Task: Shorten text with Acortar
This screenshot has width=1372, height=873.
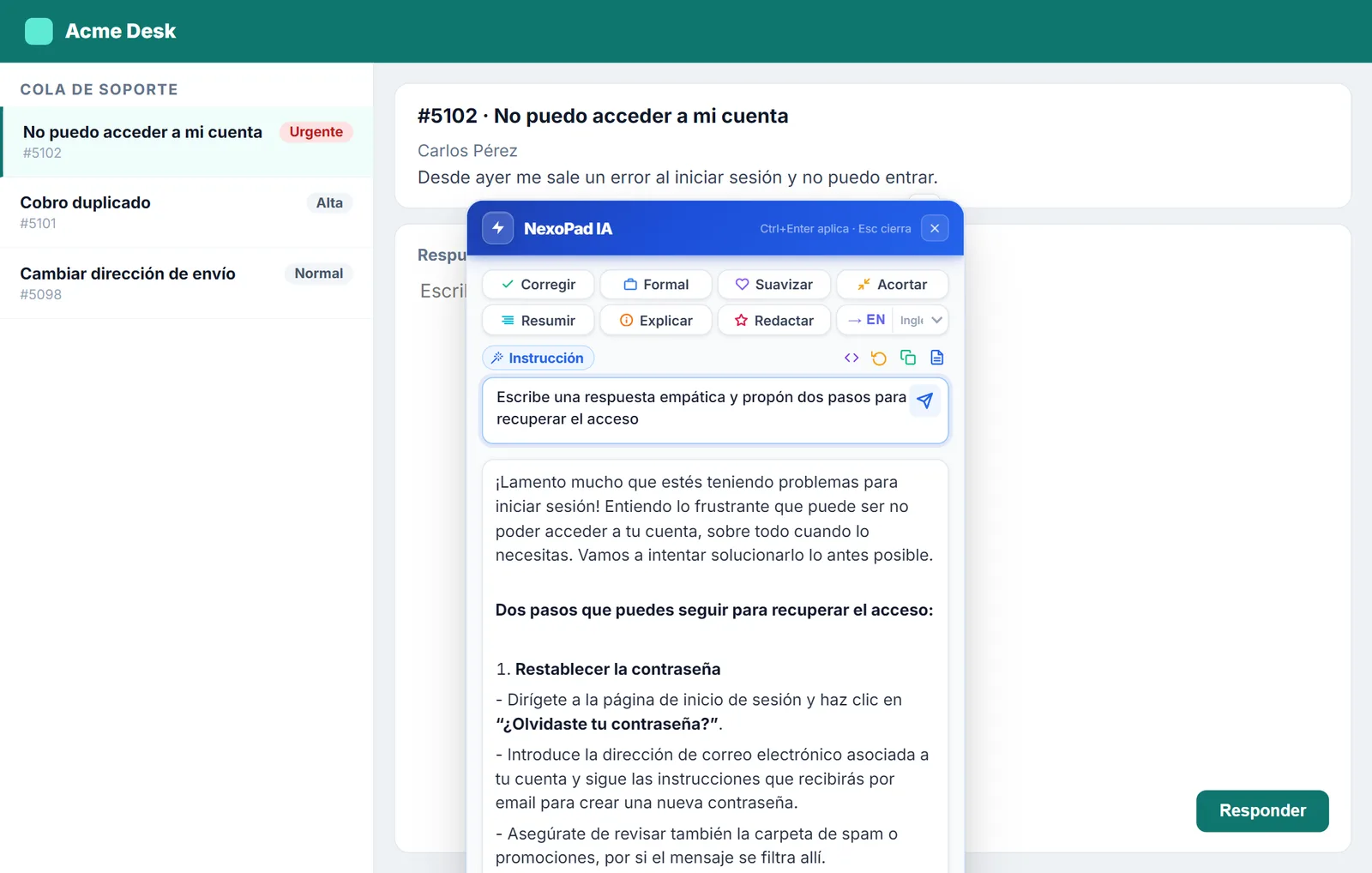Action: tap(892, 285)
